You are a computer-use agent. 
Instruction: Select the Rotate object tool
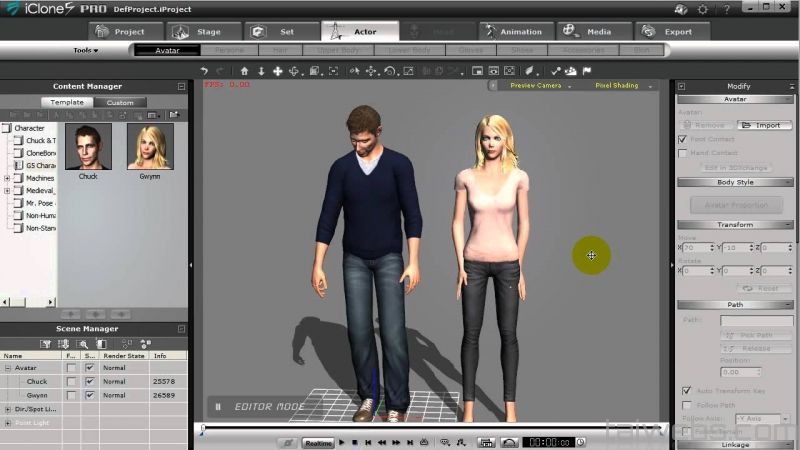point(390,71)
